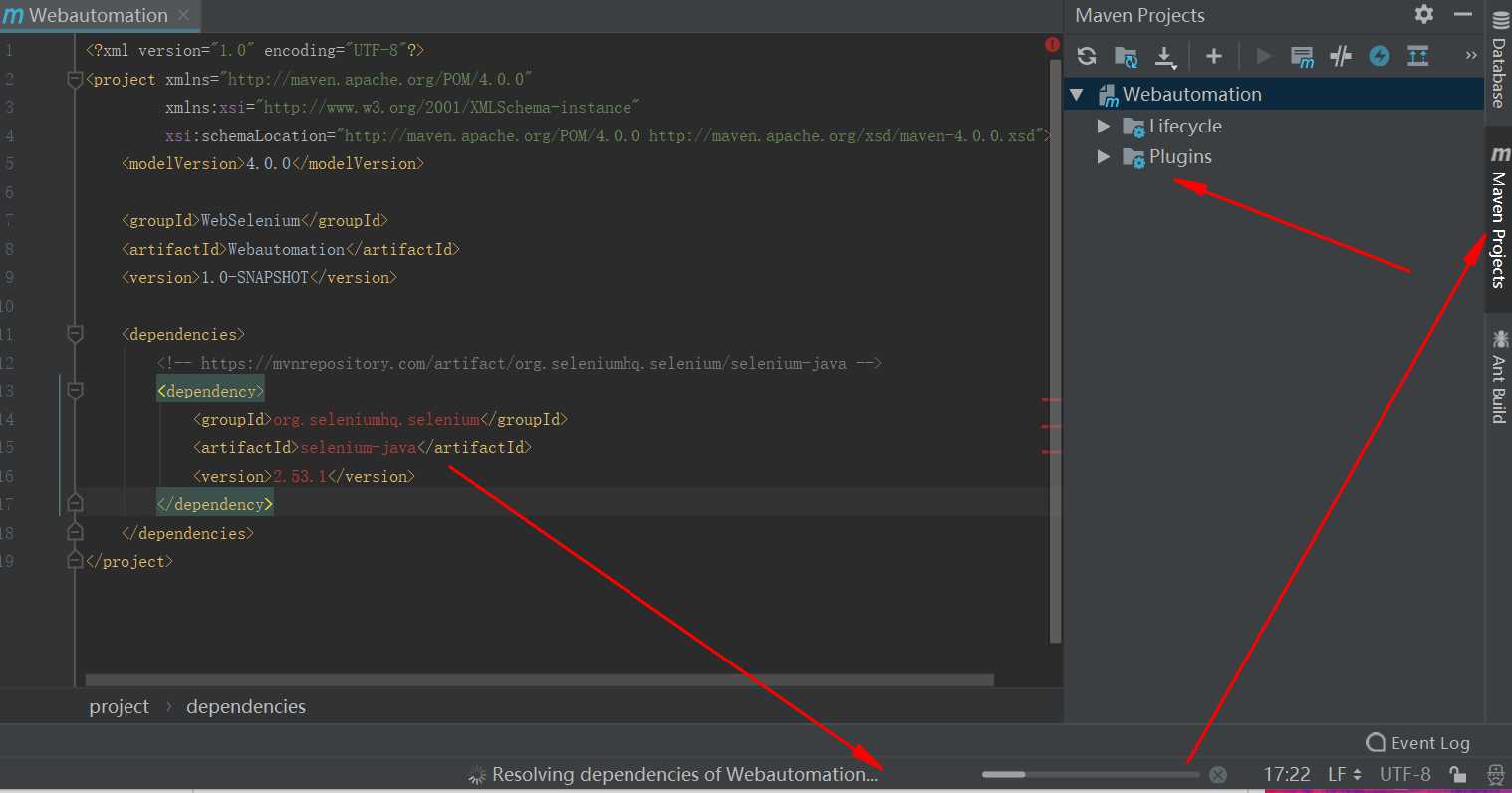1512x793 pixels.
Task: Click the xsi:schemaLocation attribute line
Action: 608,135
